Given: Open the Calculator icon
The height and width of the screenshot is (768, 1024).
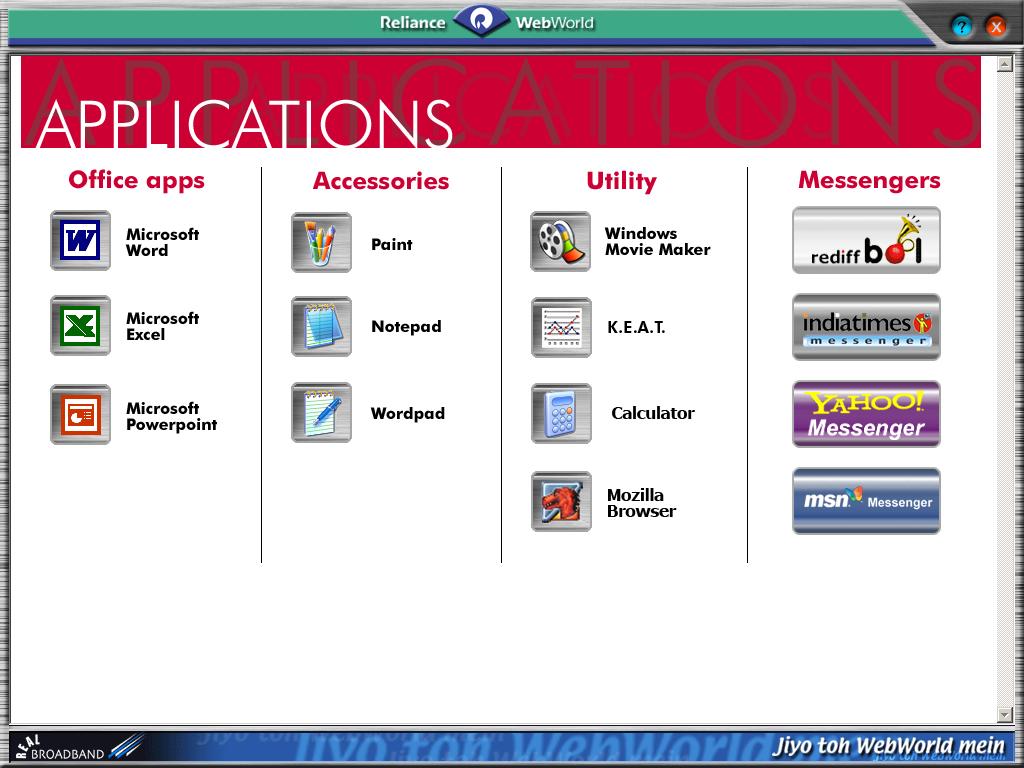Looking at the screenshot, I should click(x=561, y=413).
